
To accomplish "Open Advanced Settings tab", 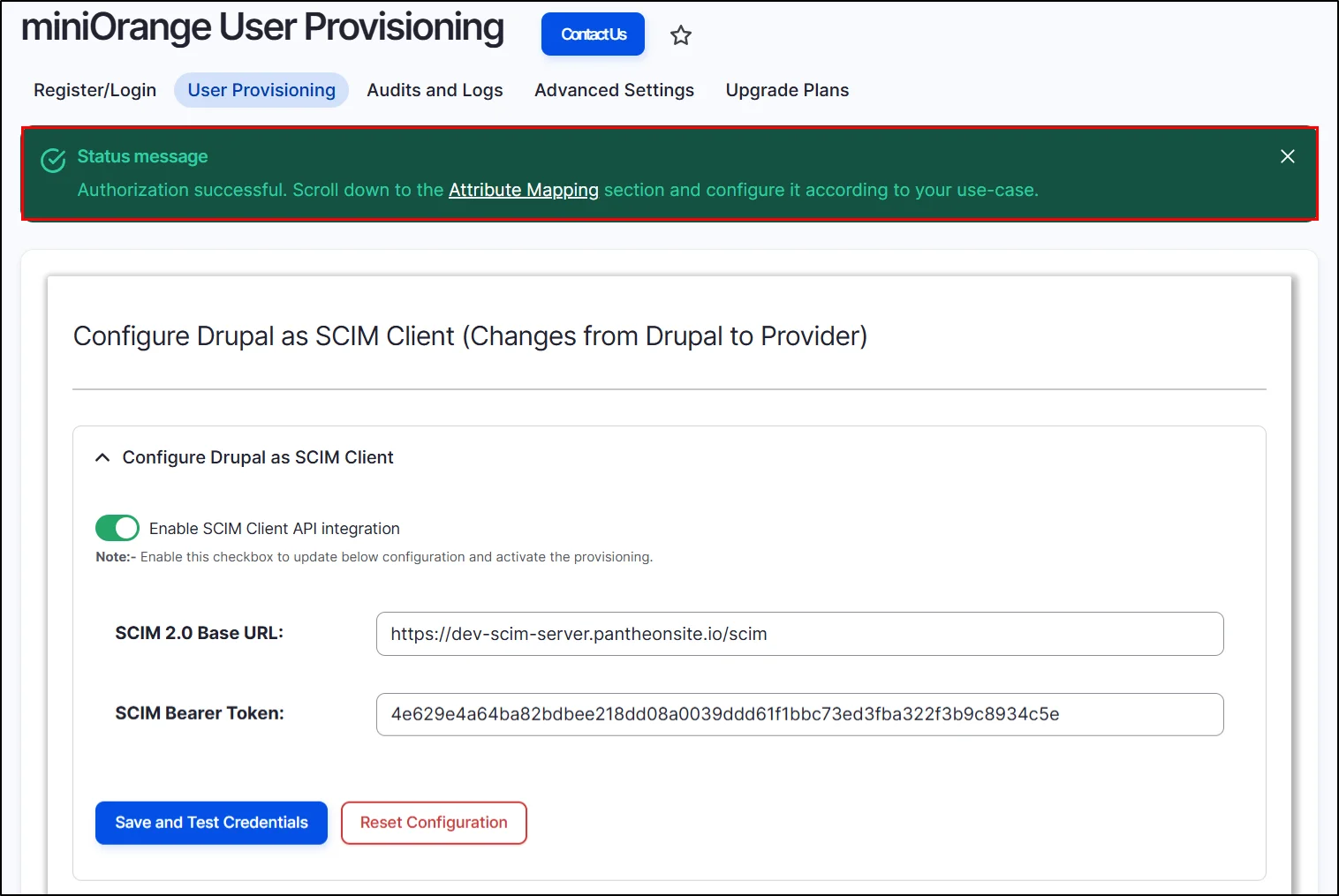I will [x=614, y=90].
